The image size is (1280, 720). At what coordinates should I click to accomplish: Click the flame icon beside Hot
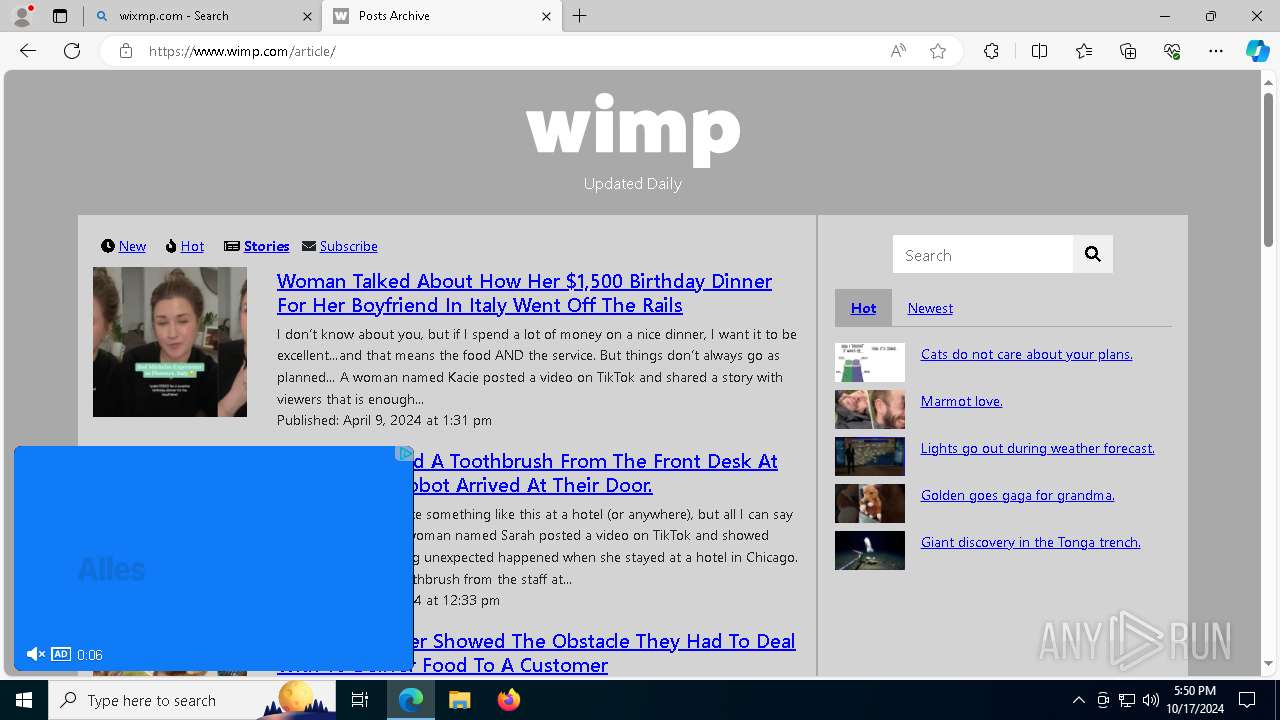tap(171, 246)
